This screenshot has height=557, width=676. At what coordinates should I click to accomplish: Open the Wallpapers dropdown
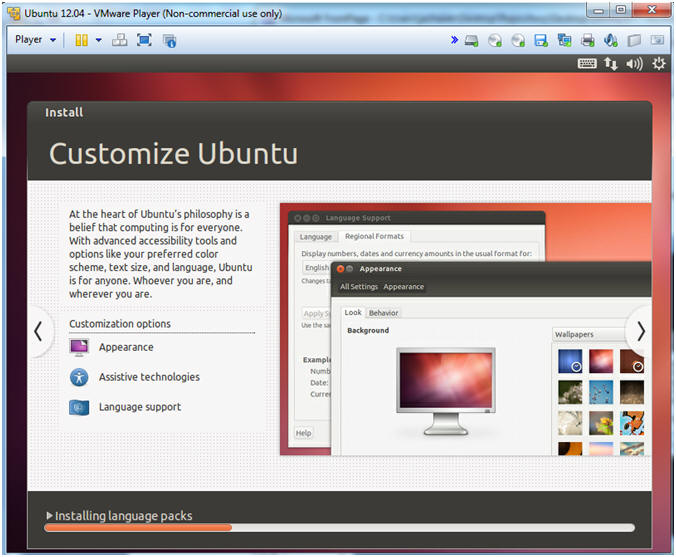tap(590, 334)
